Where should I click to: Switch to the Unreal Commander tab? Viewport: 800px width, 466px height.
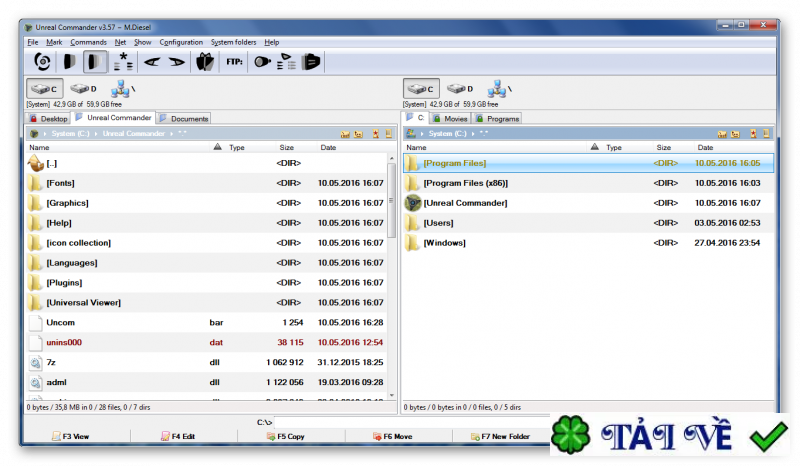pyautogui.click(x=113, y=117)
